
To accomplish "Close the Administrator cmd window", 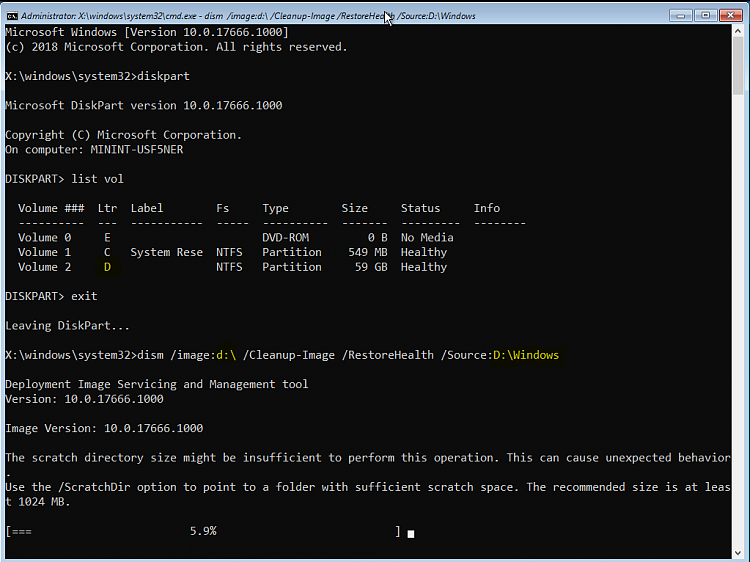I will 729,15.
